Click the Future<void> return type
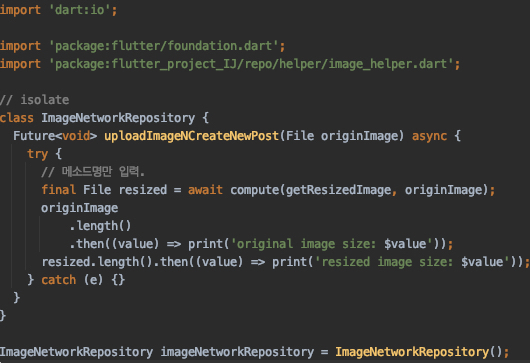 [55, 136]
